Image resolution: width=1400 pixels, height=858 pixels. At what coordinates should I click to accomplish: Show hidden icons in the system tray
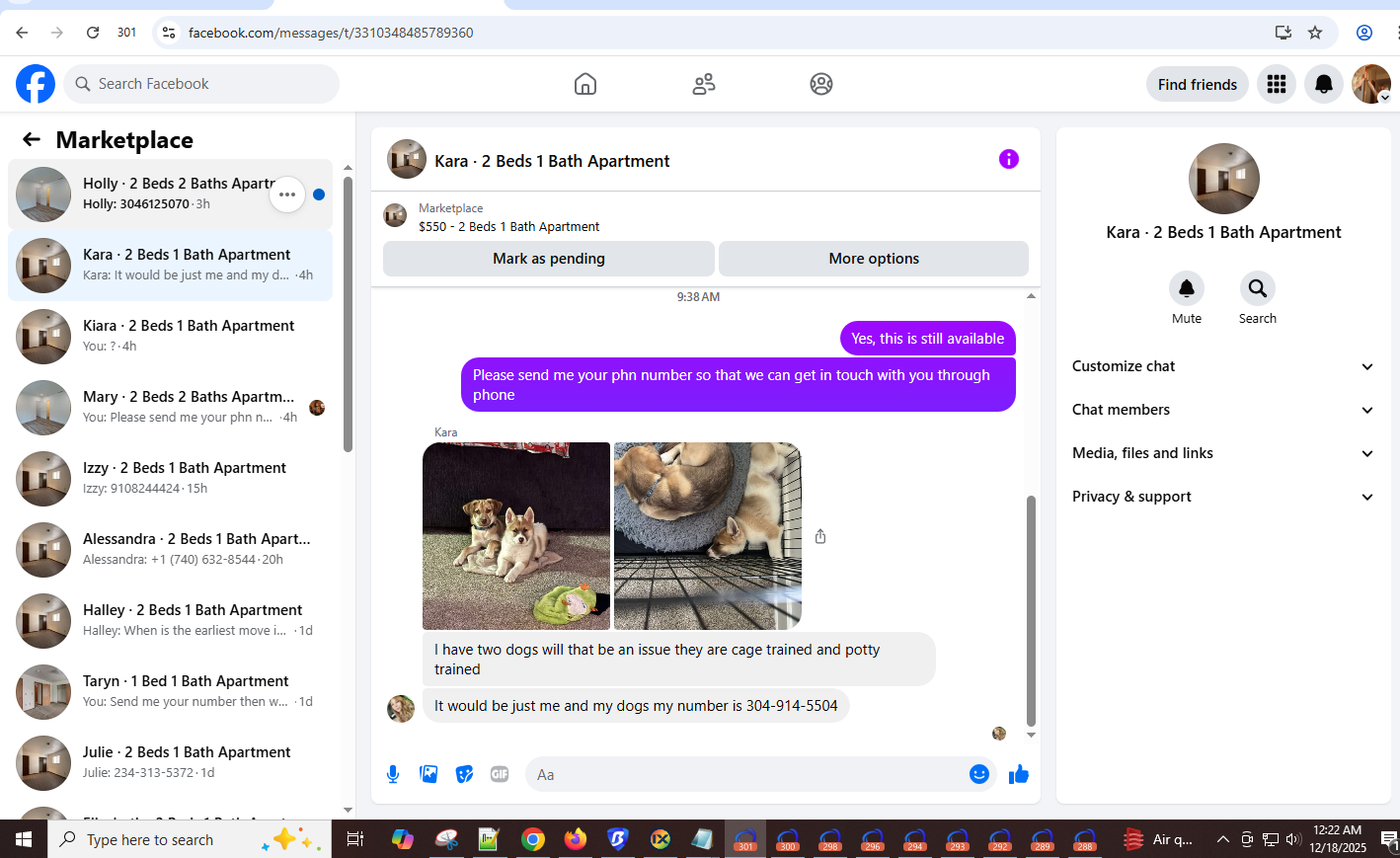pos(1222,839)
